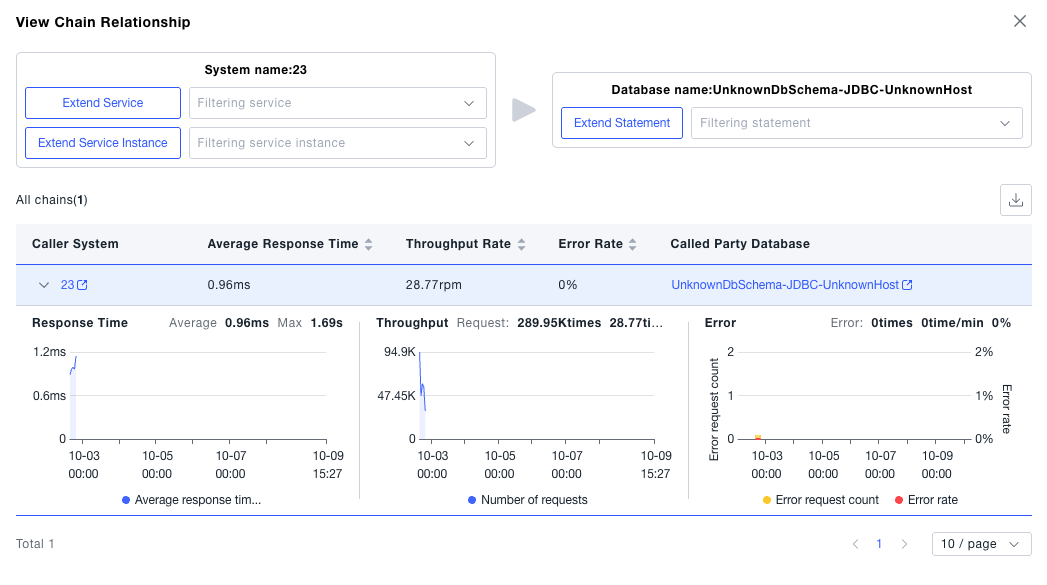Image resolution: width=1047 pixels, height=585 pixels.
Task: Open external link icon beside UnknownDbSchema-JDBC-UnknownHost
Action: tap(907, 285)
